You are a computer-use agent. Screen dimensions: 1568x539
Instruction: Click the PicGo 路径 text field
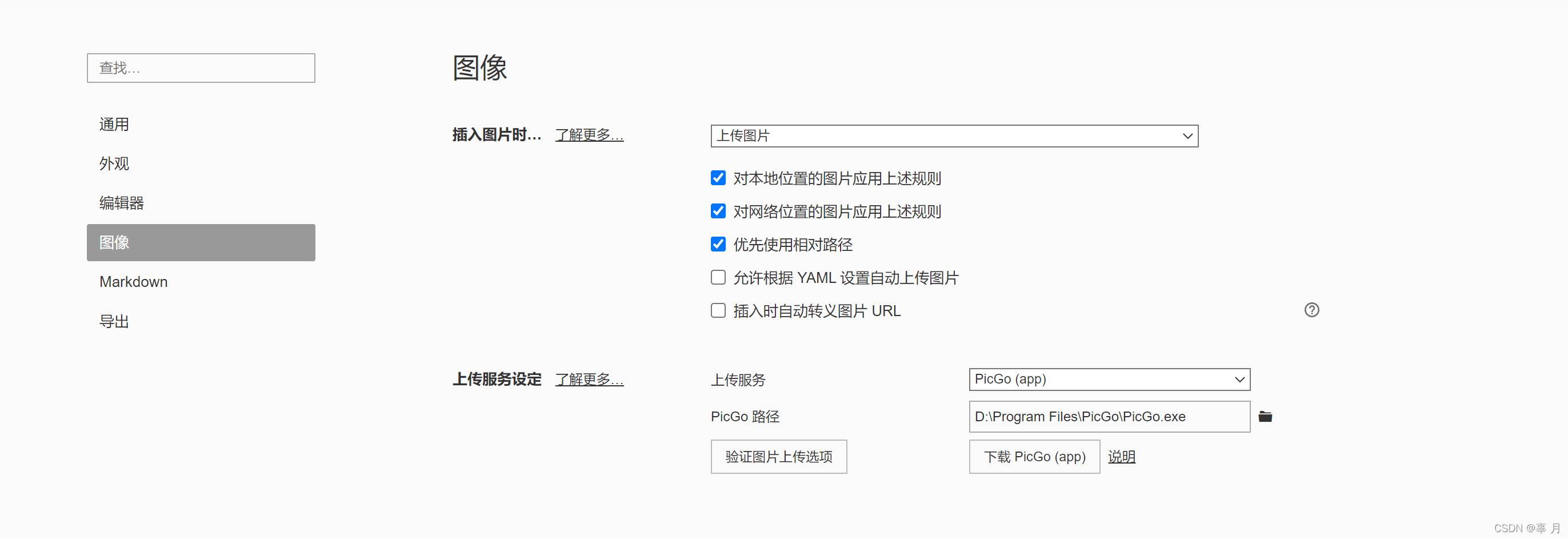click(1110, 417)
